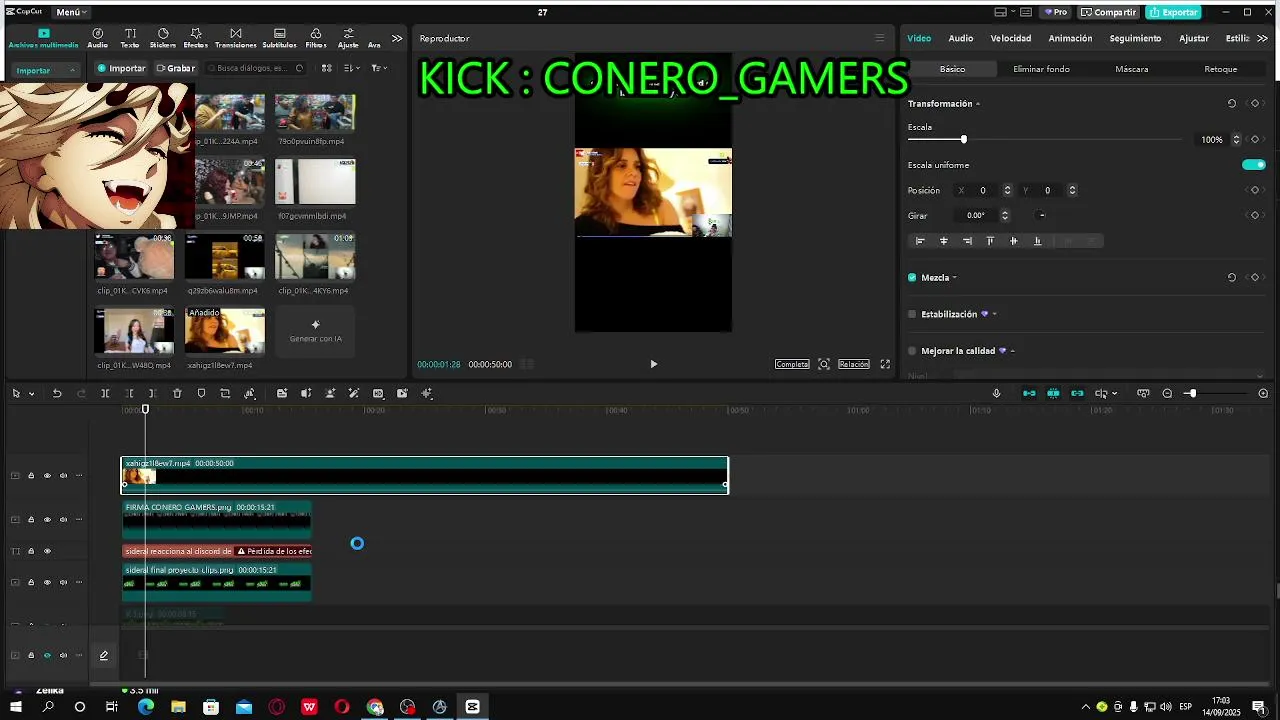Viewport: 1280px width, 720px height.
Task: Hide the sideral final proyecto clips.png track
Action: 47,582
